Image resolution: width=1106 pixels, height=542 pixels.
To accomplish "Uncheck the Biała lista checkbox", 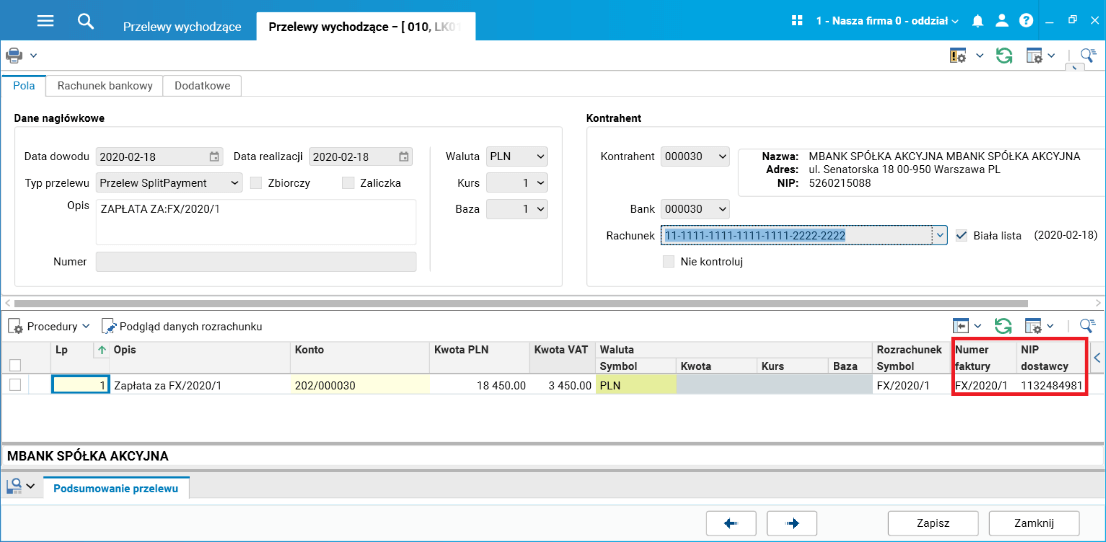I will click(962, 236).
